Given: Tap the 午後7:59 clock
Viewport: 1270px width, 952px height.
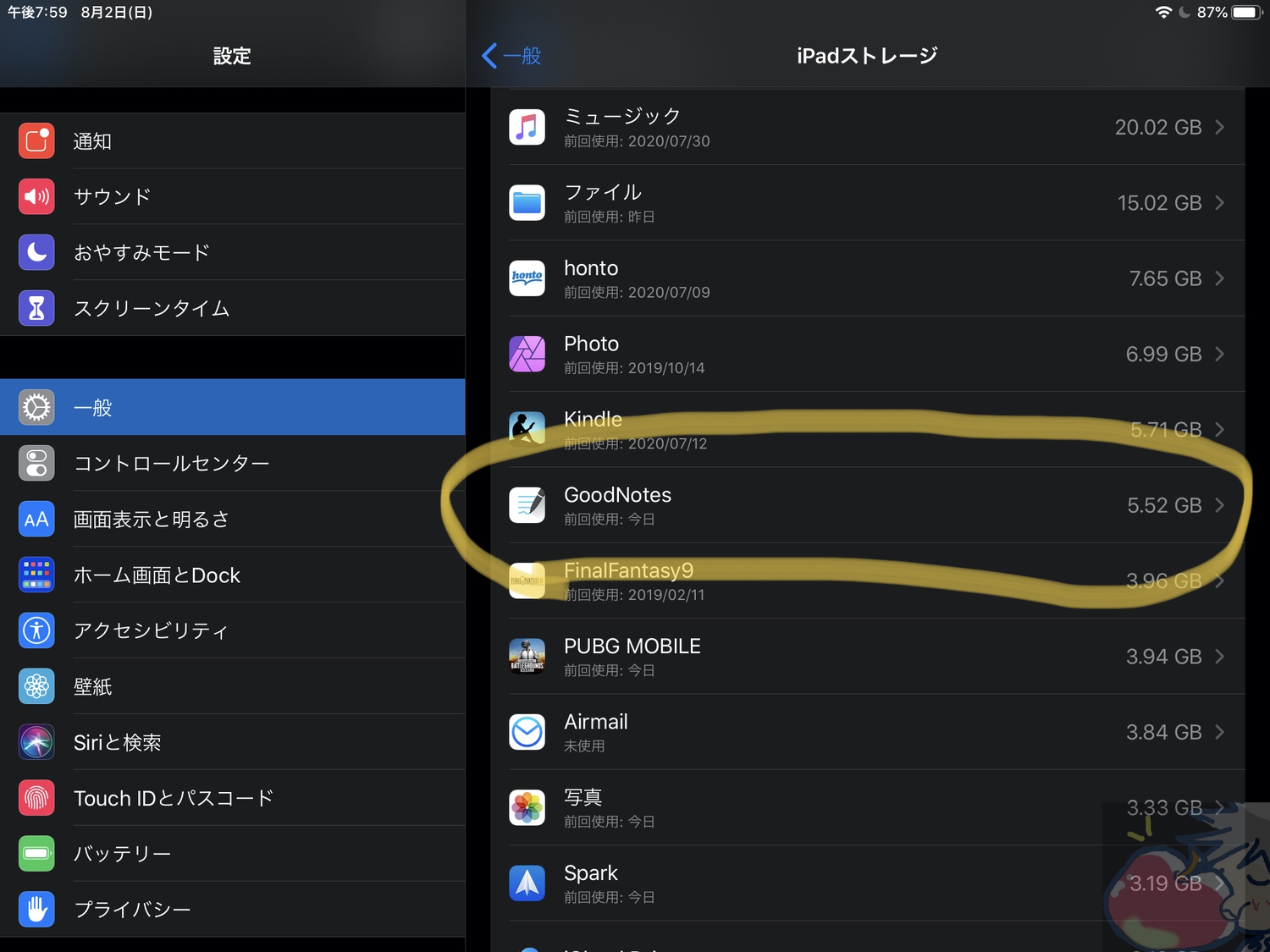Looking at the screenshot, I should coord(37,12).
